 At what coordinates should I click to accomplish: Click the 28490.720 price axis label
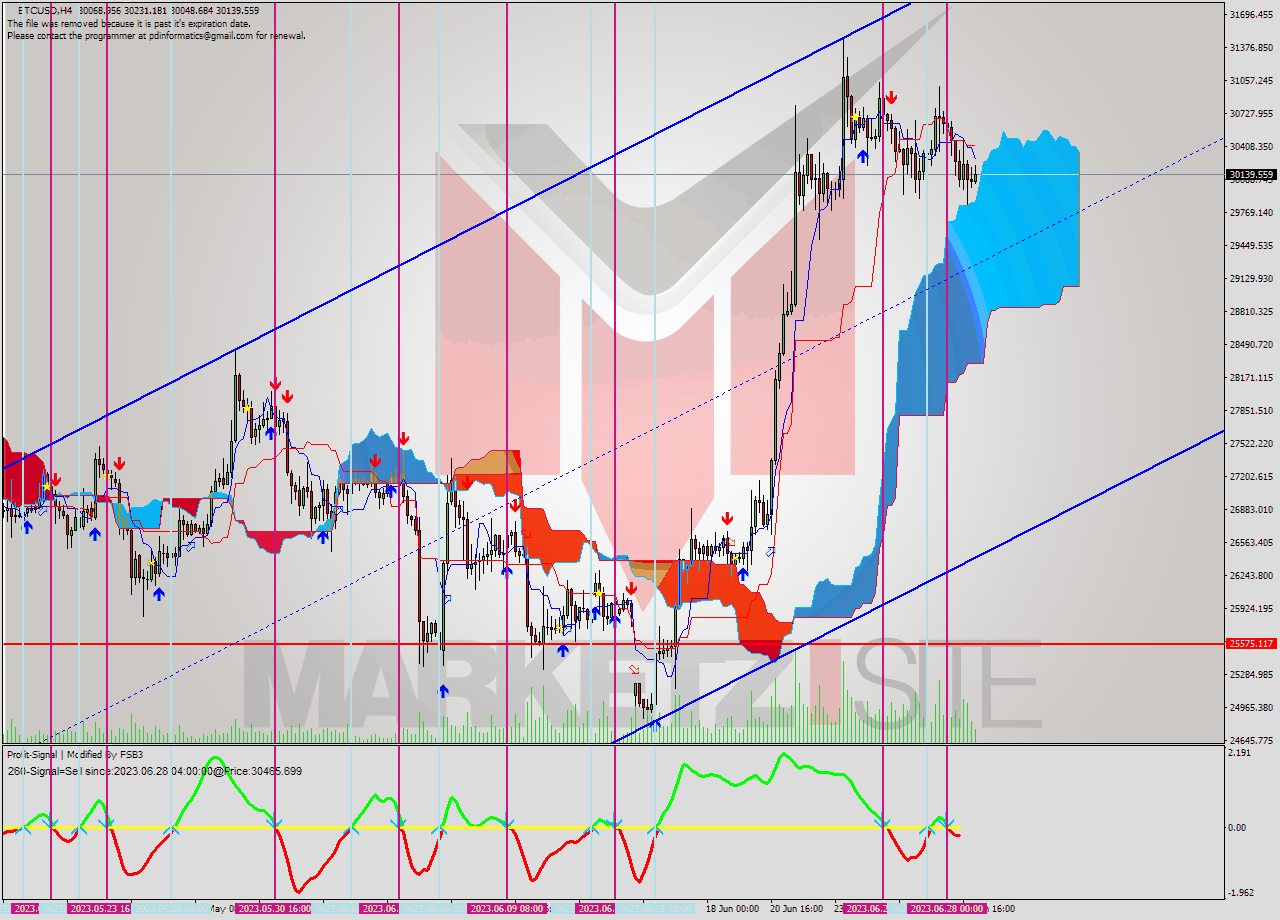[1251, 344]
